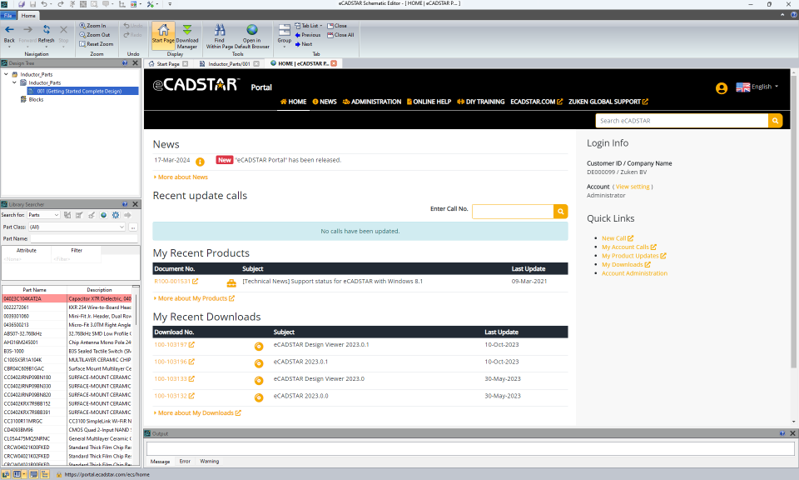Open the Start Page from the ribbon
The image size is (799, 480).
tap(163, 34)
